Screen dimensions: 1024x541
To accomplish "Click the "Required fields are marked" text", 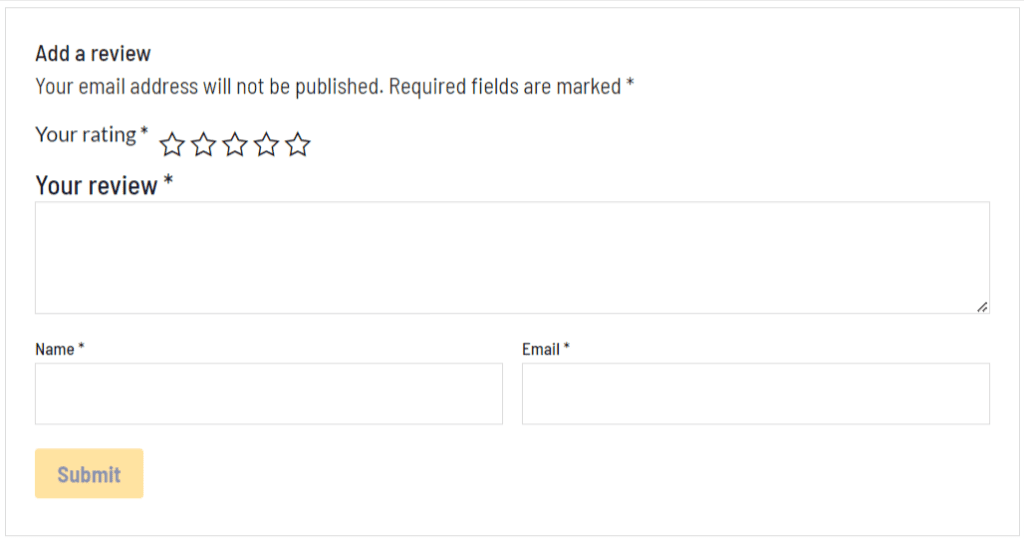I will (x=505, y=86).
